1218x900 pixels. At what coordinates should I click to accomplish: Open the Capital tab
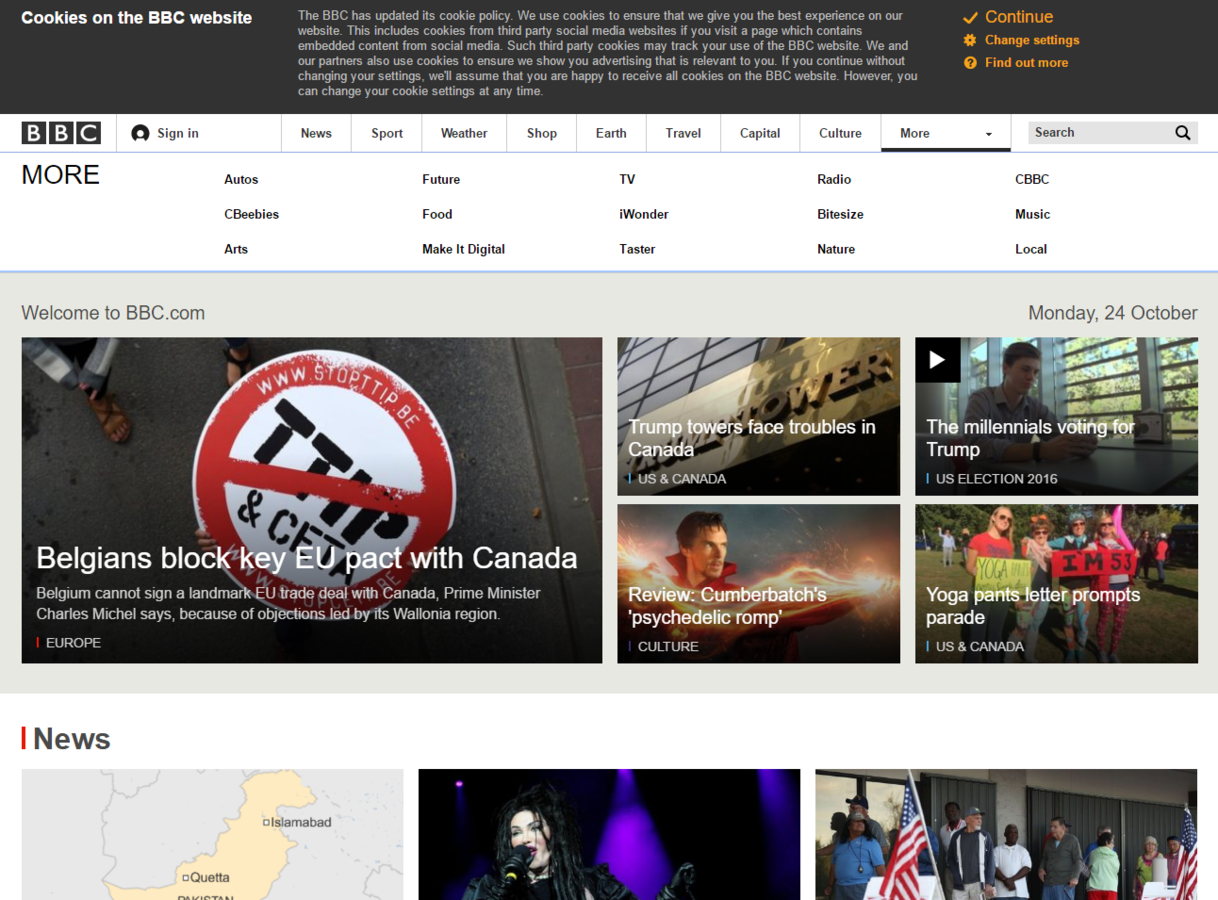click(760, 133)
